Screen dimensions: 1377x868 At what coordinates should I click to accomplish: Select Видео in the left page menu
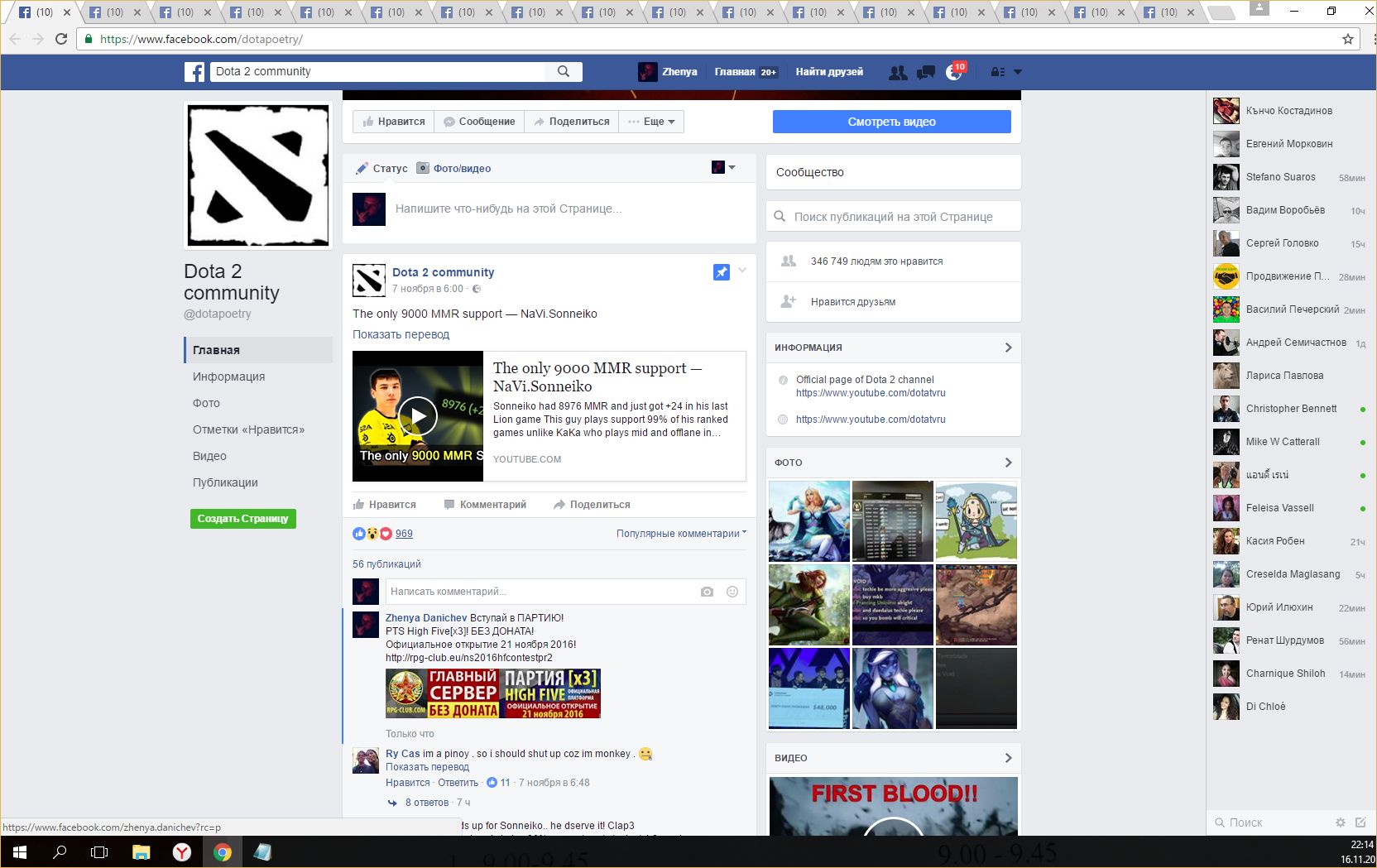[x=209, y=456]
